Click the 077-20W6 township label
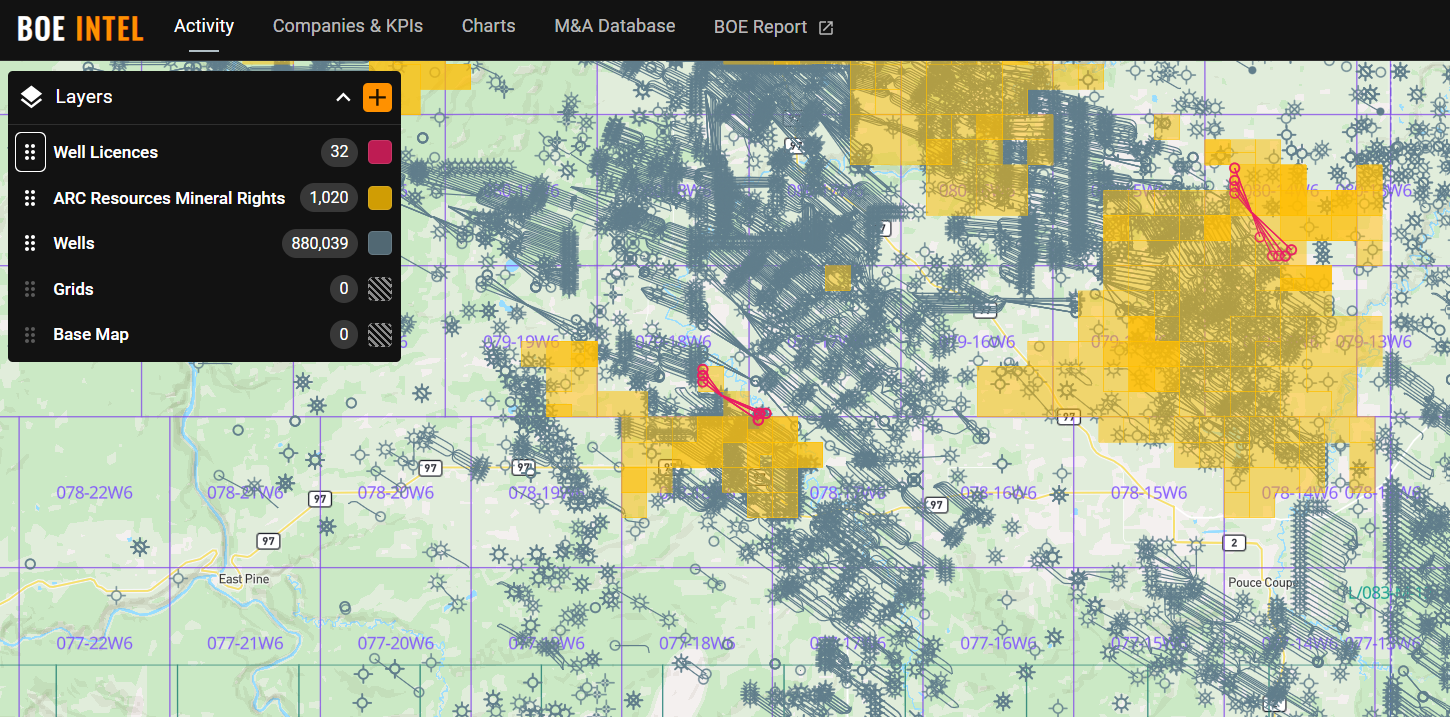This screenshot has height=717, width=1450. [x=396, y=643]
